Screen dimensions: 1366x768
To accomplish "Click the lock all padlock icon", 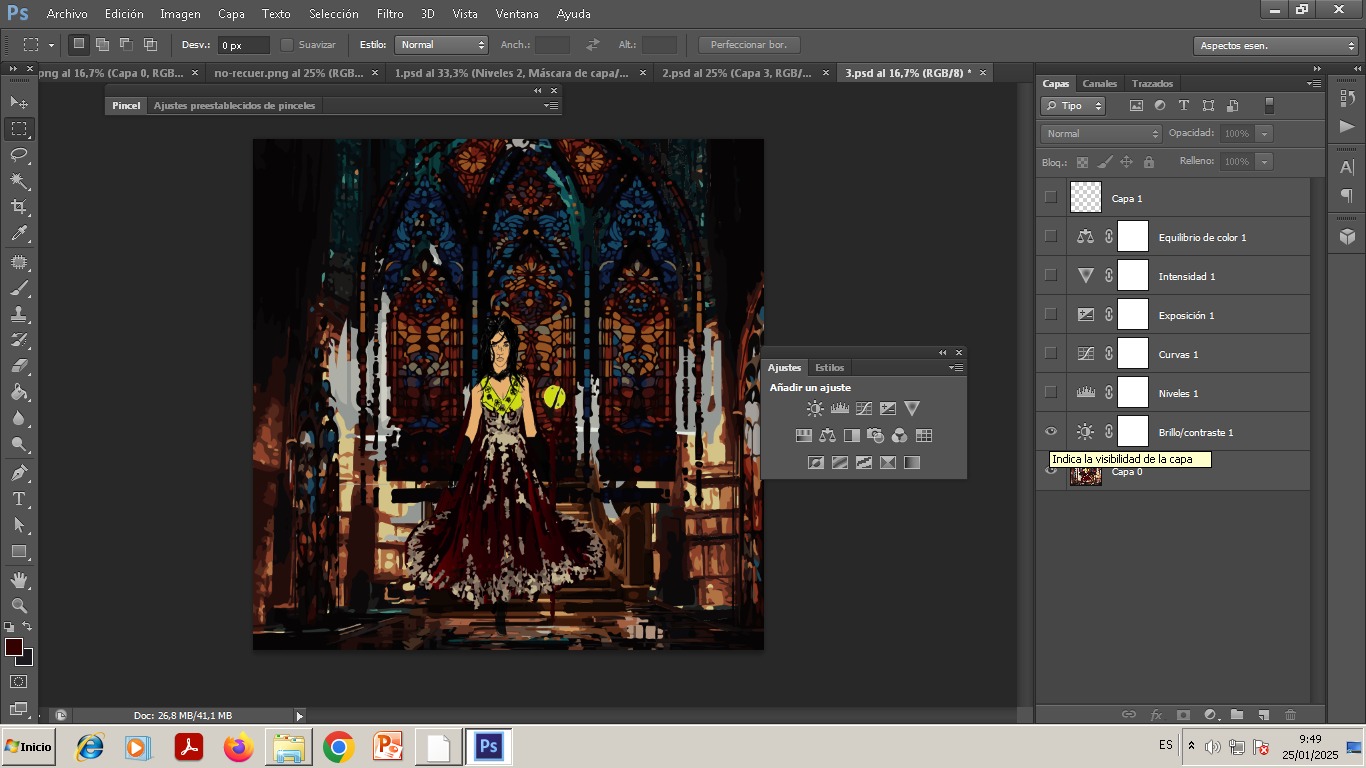I will [x=1148, y=162].
